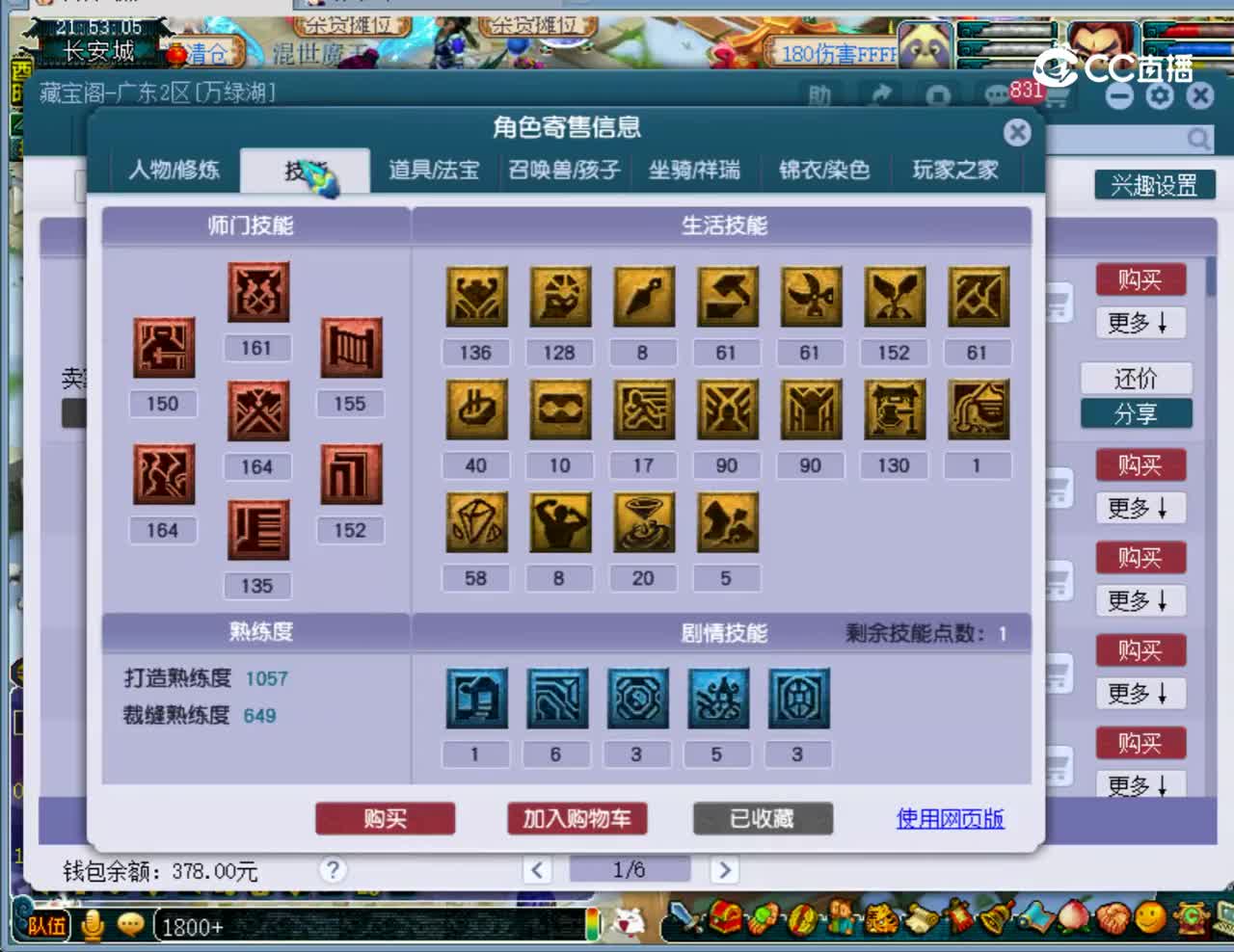1234x952 pixels.
Task: Open the 使用网页版 link
Action: [951, 819]
